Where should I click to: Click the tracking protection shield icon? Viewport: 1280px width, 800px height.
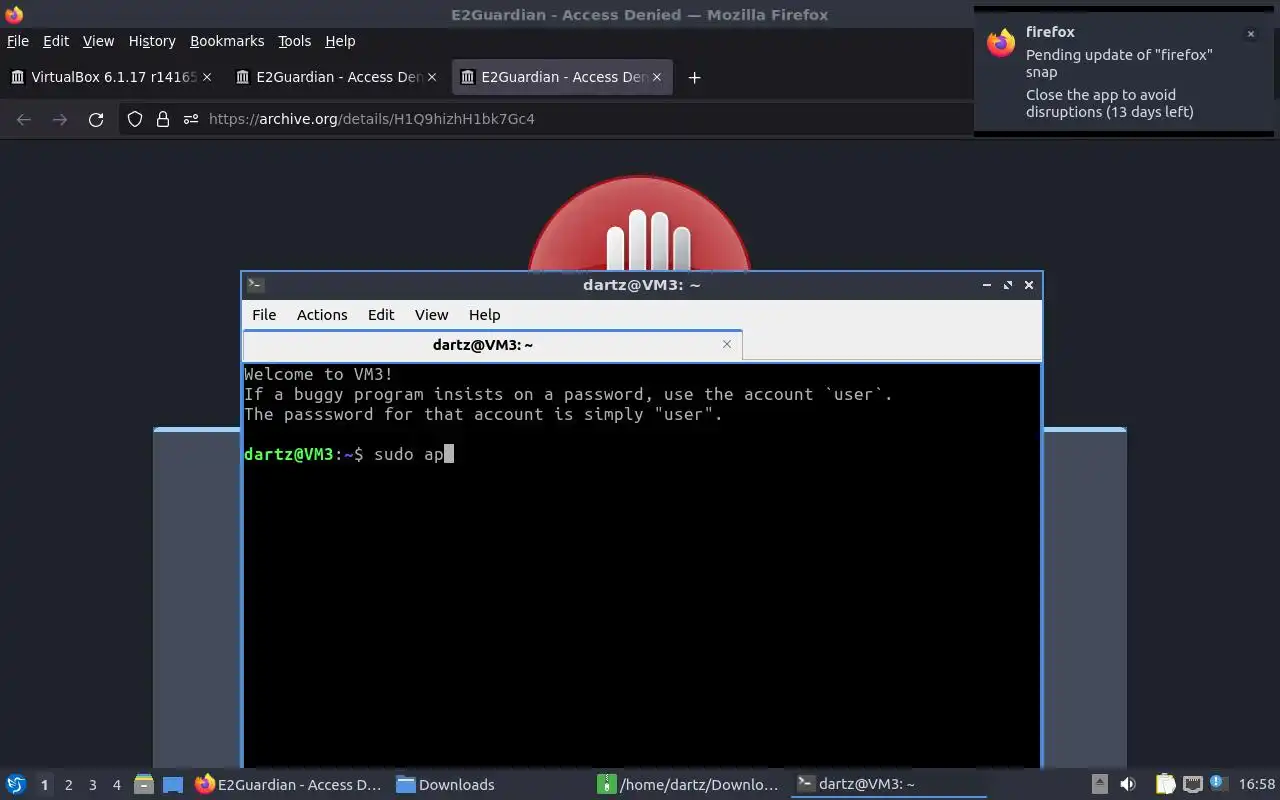(135, 119)
